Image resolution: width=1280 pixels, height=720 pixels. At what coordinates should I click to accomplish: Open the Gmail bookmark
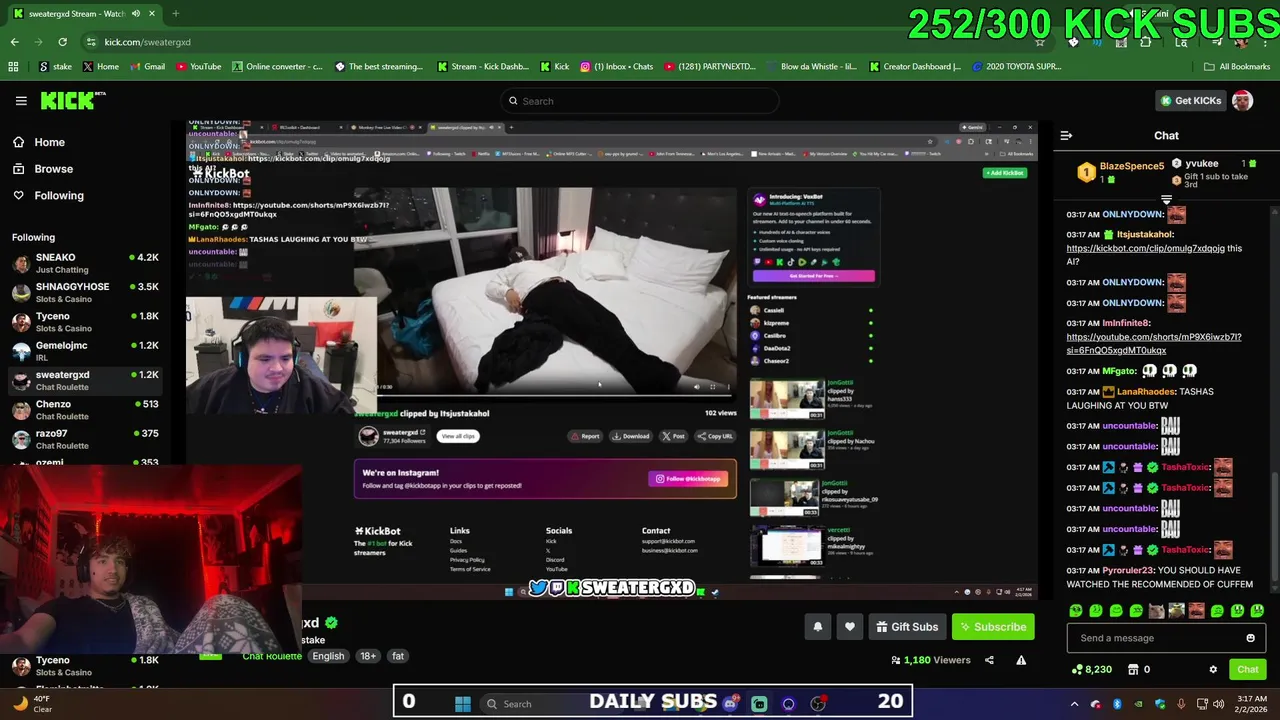pos(146,67)
